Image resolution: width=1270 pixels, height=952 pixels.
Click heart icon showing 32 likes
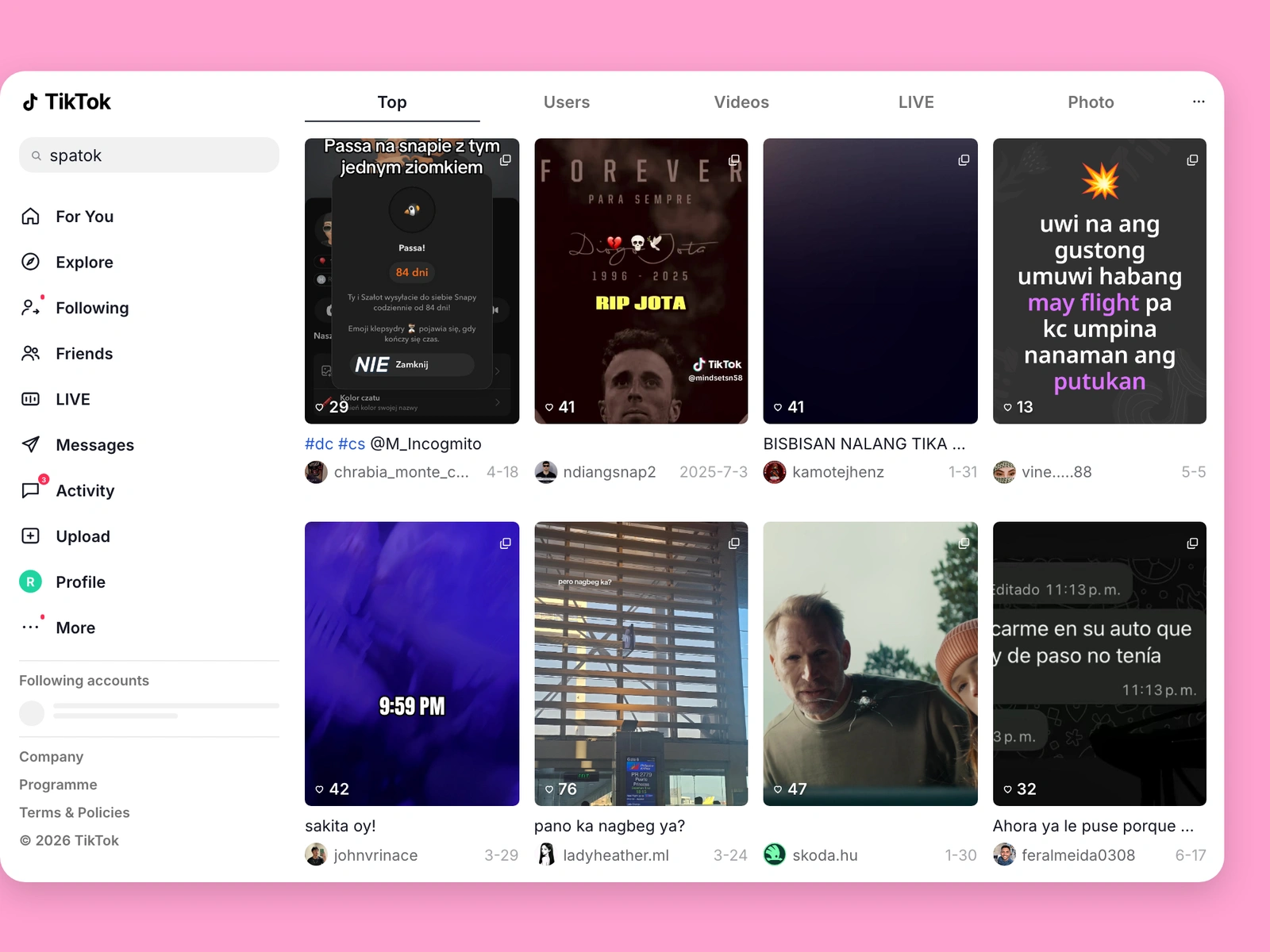click(x=1007, y=789)
